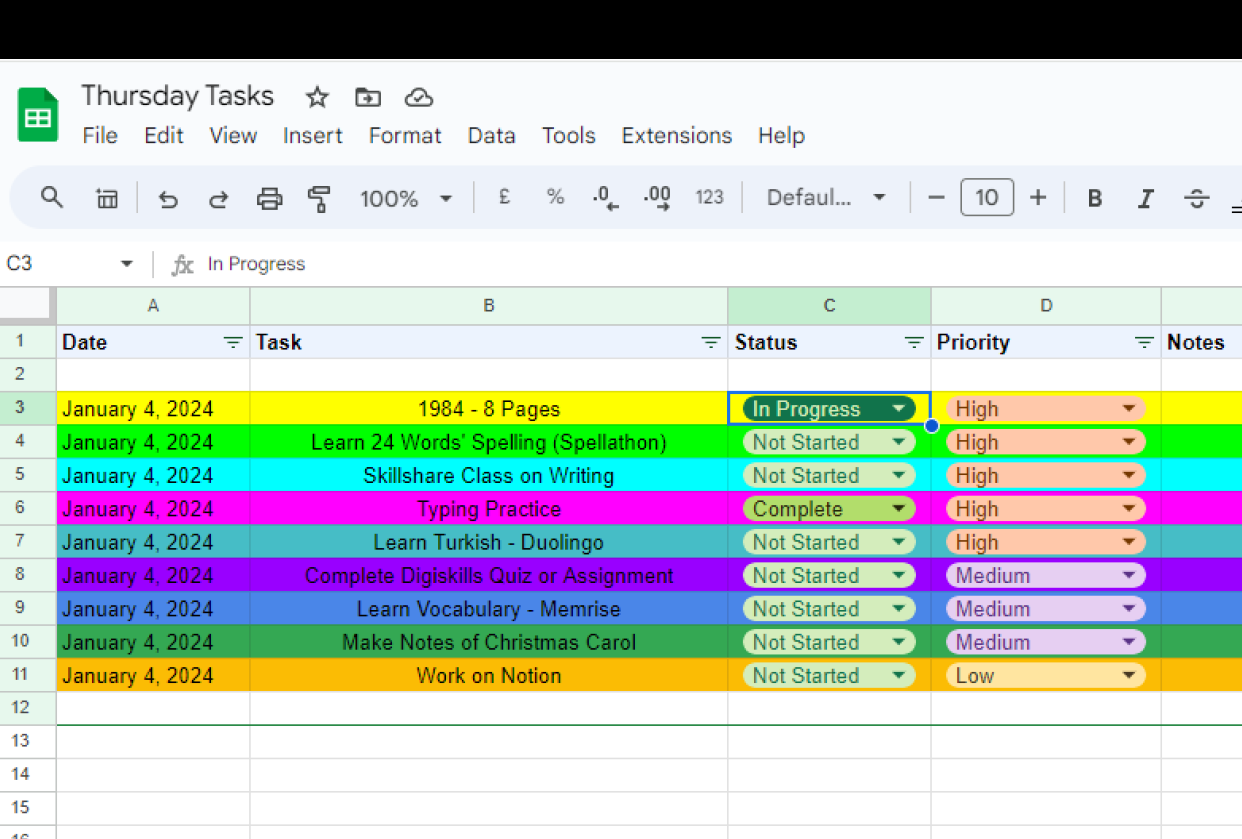This screenshot has height=839, width=1242.
Task: Format as percent
Action: (555, 198)
